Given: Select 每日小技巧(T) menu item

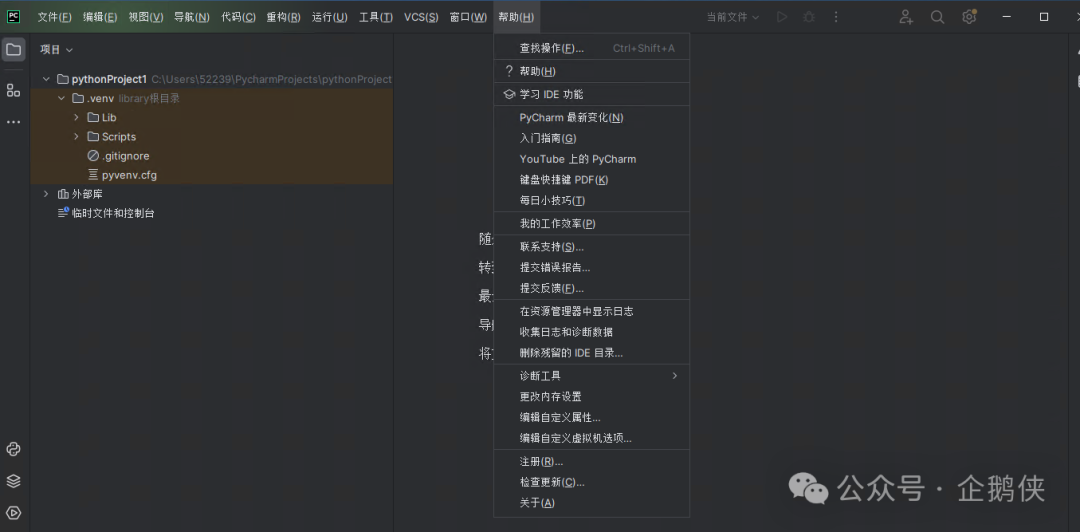Looking at the screenshot, I should (592, 201).
